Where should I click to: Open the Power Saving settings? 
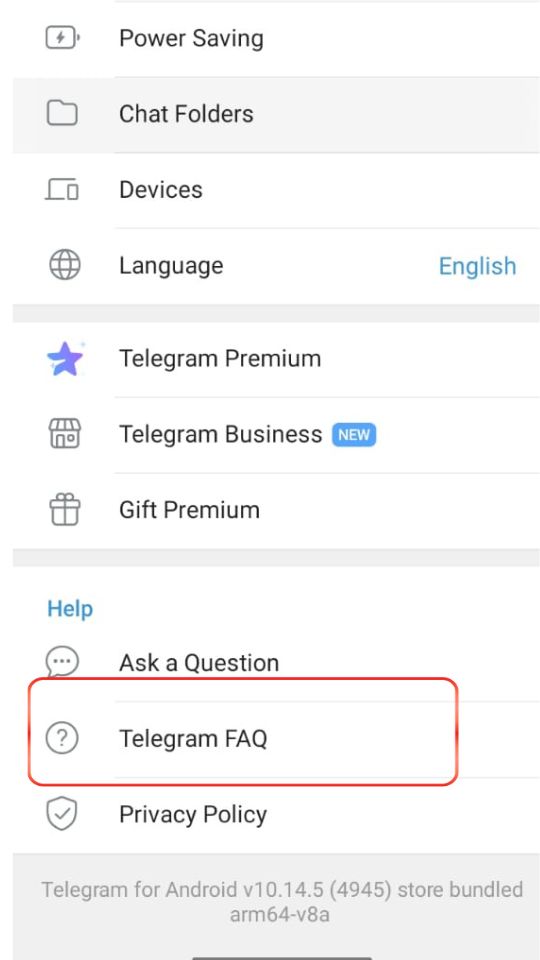[x=276, y=39]
